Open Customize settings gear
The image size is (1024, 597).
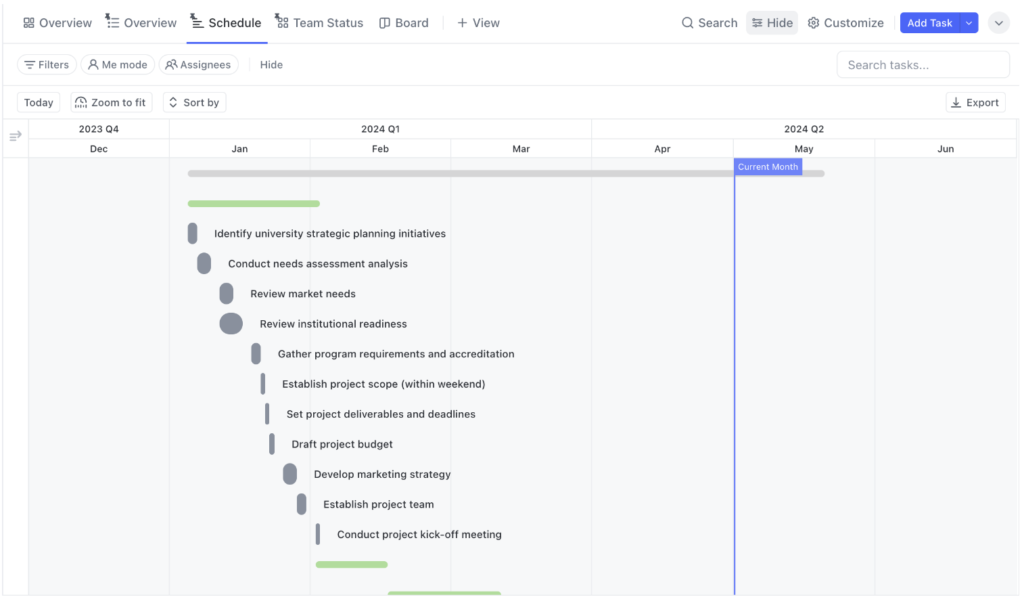(x=814, y=23)
